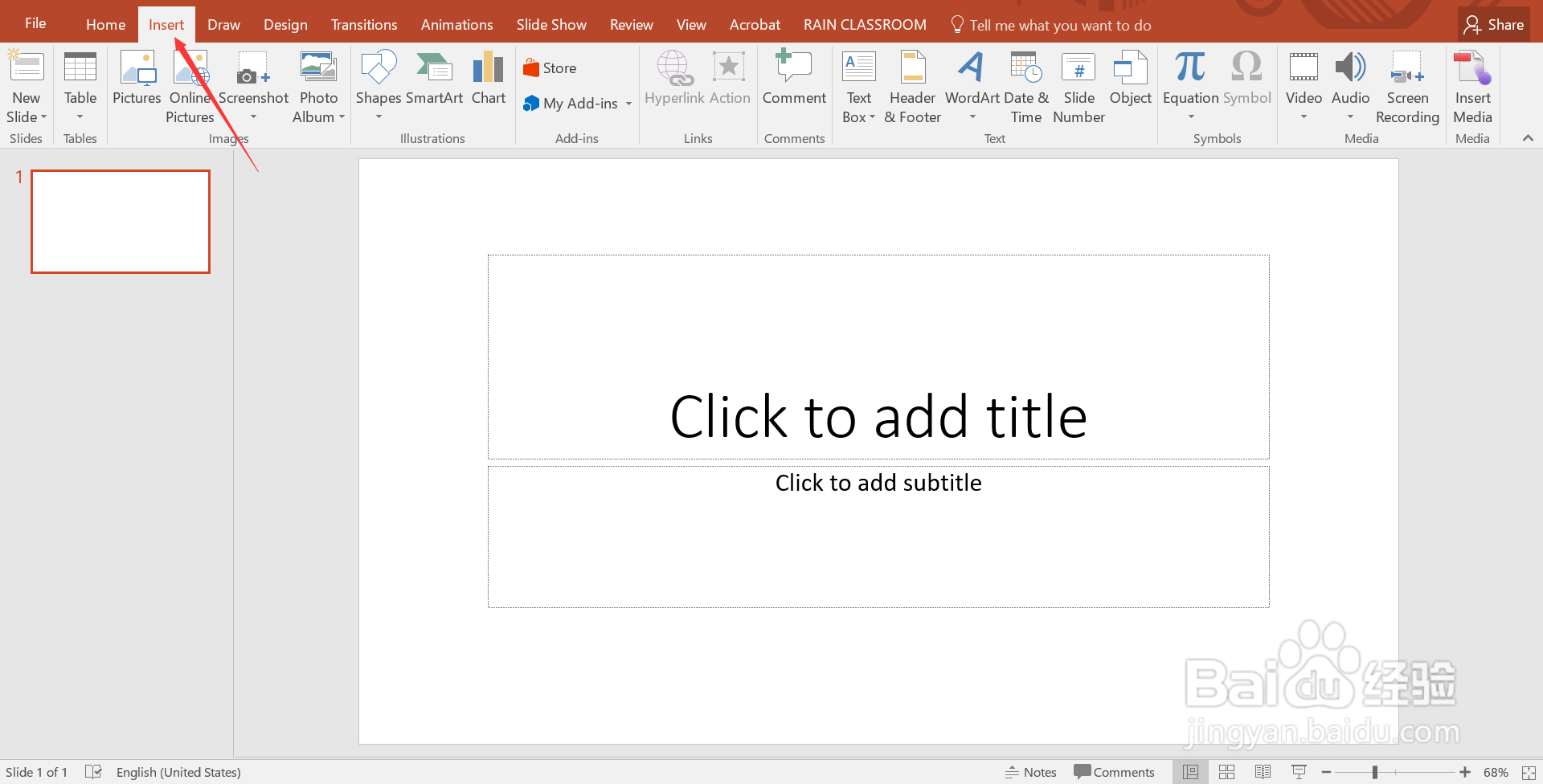This screenshot has width=1543, height=784.
Task: Insert an Object
Action: point(1130,78)
